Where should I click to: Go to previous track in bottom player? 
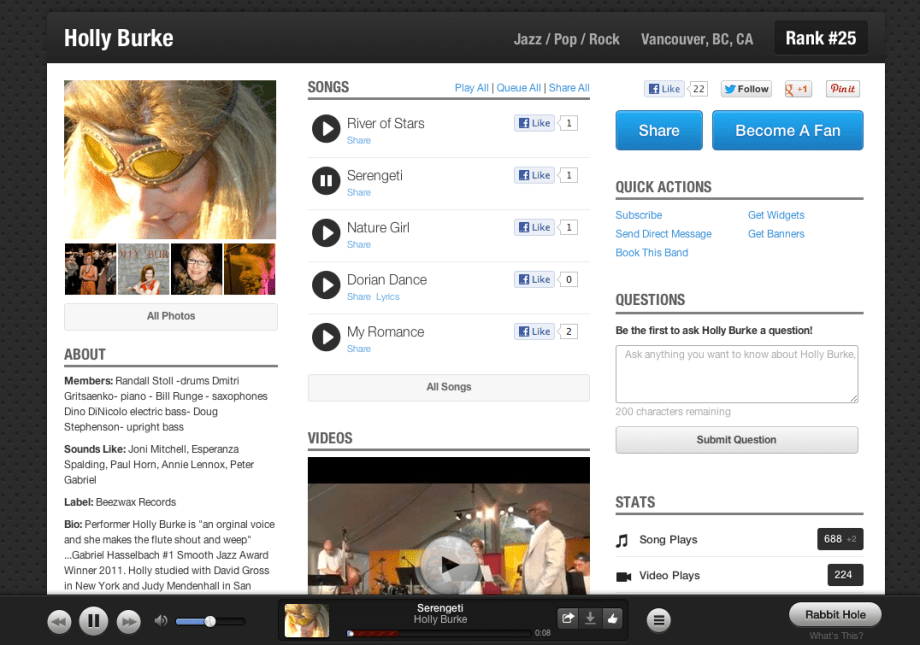pos(59,622)
